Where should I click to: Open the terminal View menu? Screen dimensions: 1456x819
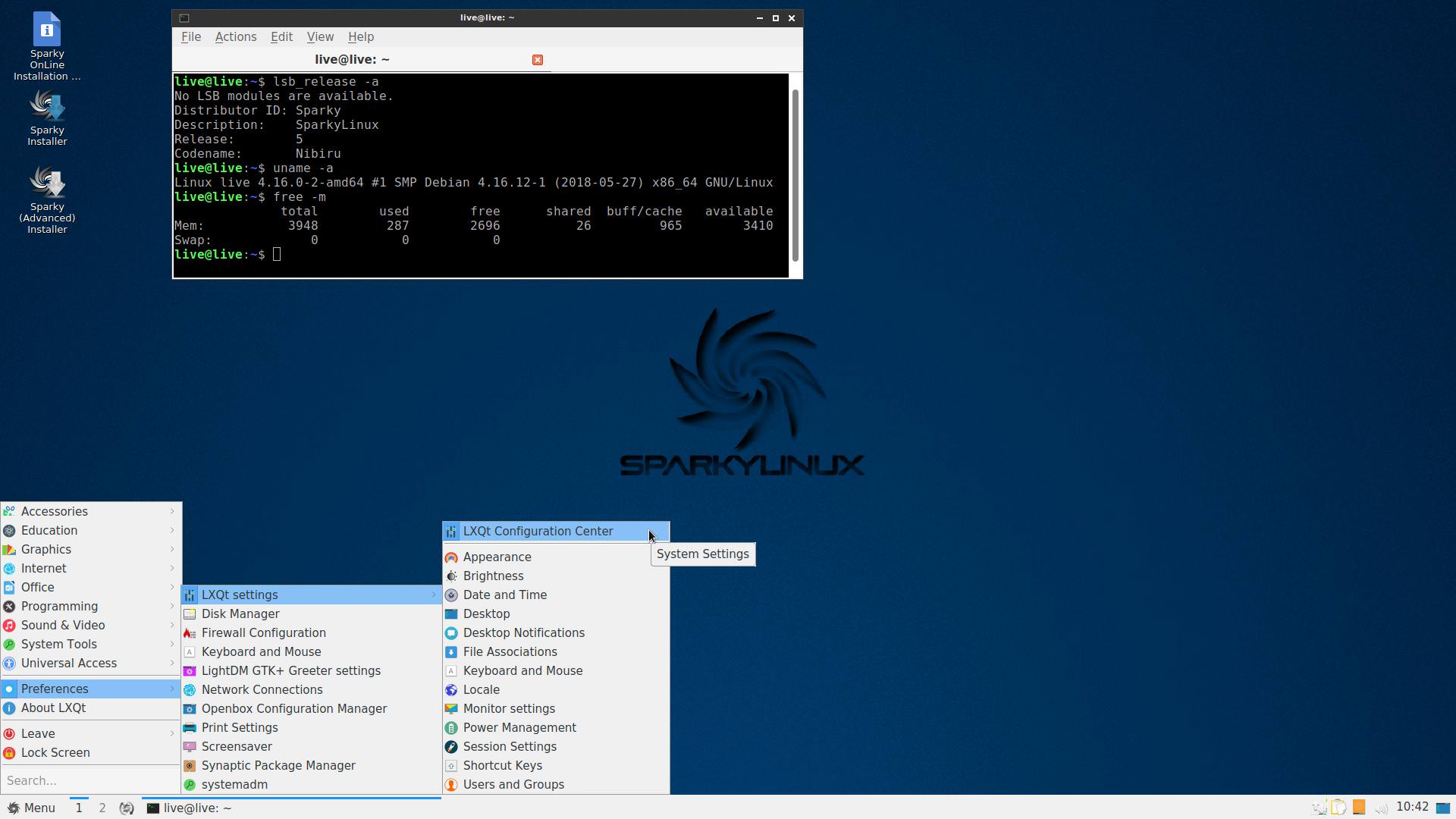pyautogui.click(x=320, y=37)
